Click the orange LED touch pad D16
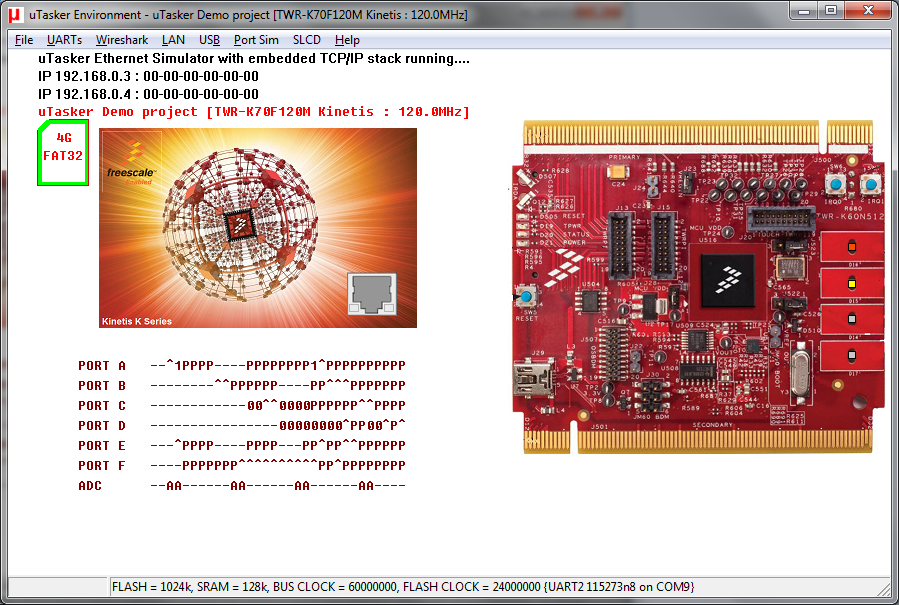 click(852, 247)
